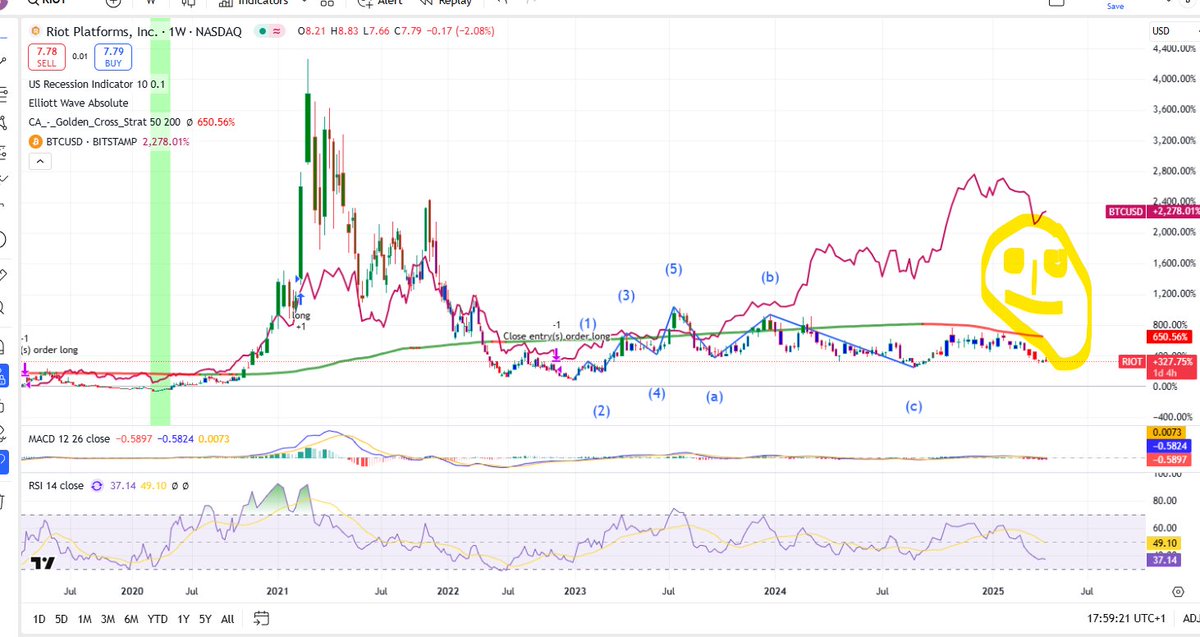This screenshot has height=637, width=1200.
Task: Start bar Replay mode
Action: pos(446,3)
